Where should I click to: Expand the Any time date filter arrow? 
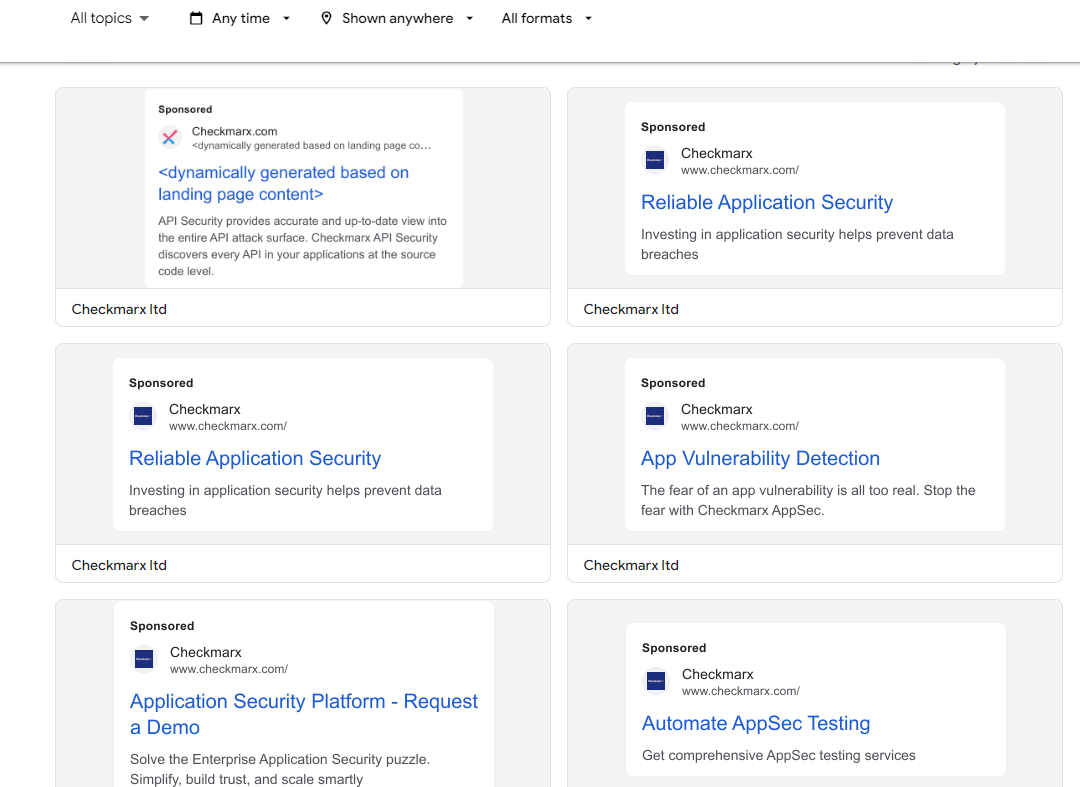287,19
